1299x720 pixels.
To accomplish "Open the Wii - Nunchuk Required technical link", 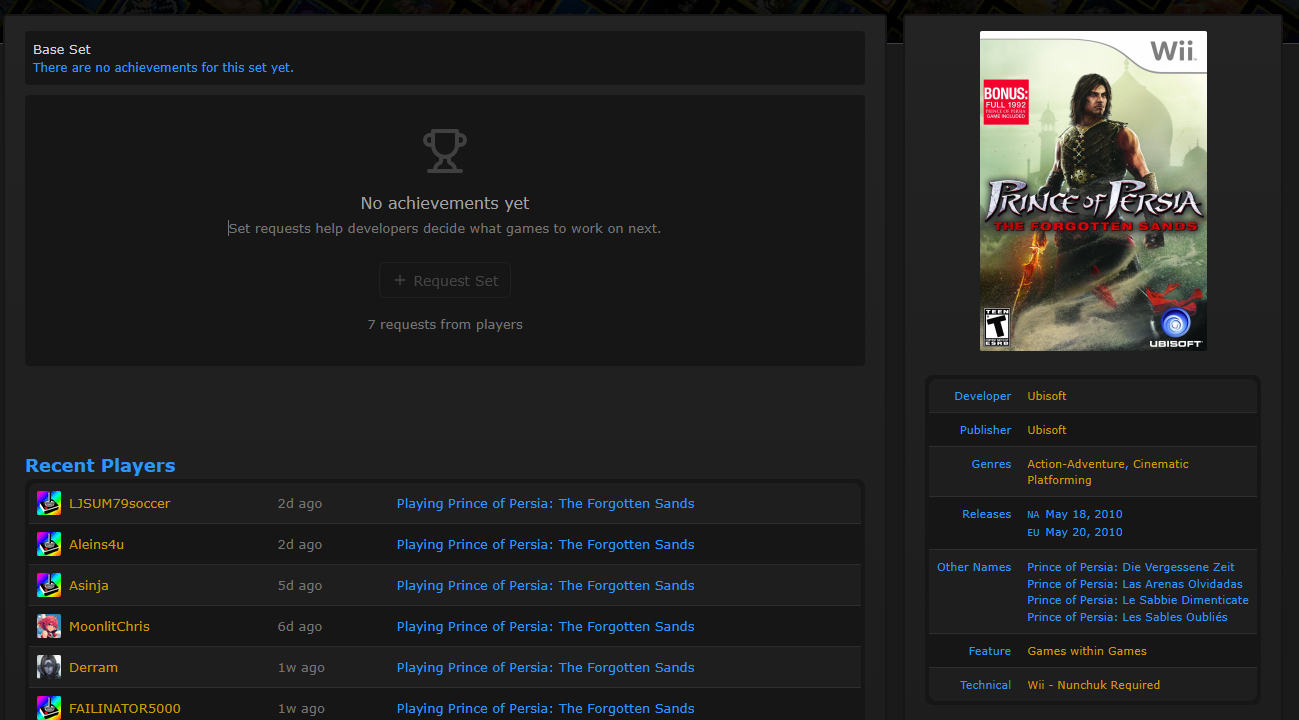I will click(x=1094, y=685).
